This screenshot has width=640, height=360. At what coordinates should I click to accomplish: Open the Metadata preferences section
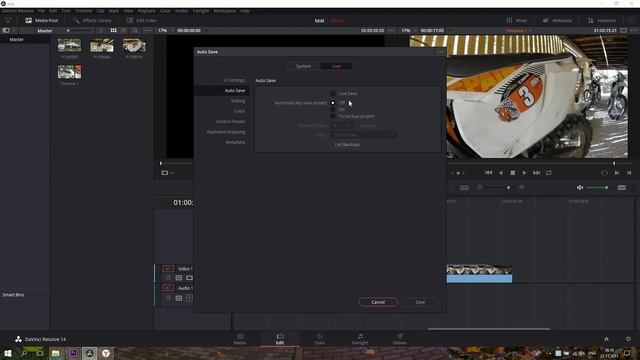[235, 142]
